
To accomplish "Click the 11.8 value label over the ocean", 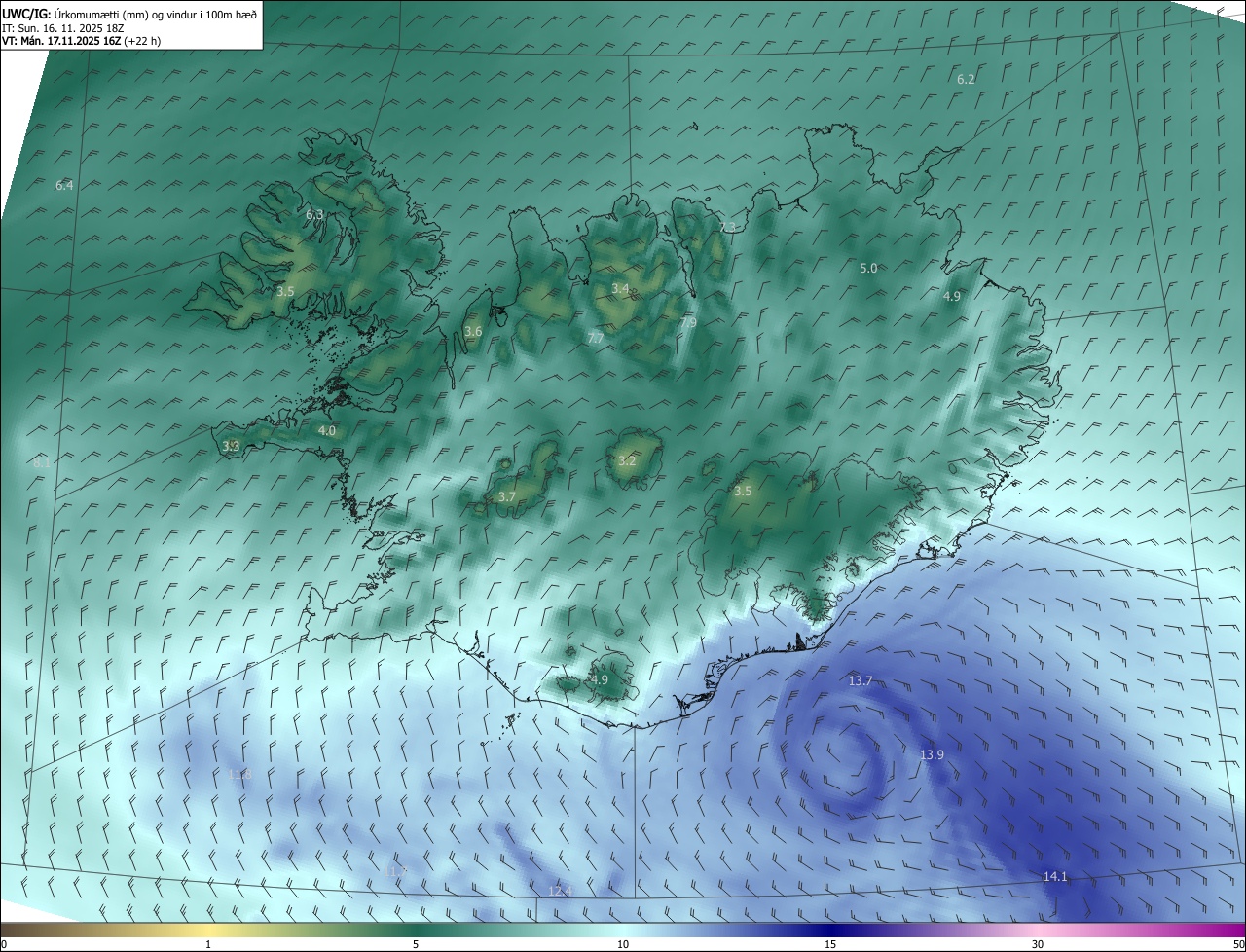I will click(x=239, y=775).
